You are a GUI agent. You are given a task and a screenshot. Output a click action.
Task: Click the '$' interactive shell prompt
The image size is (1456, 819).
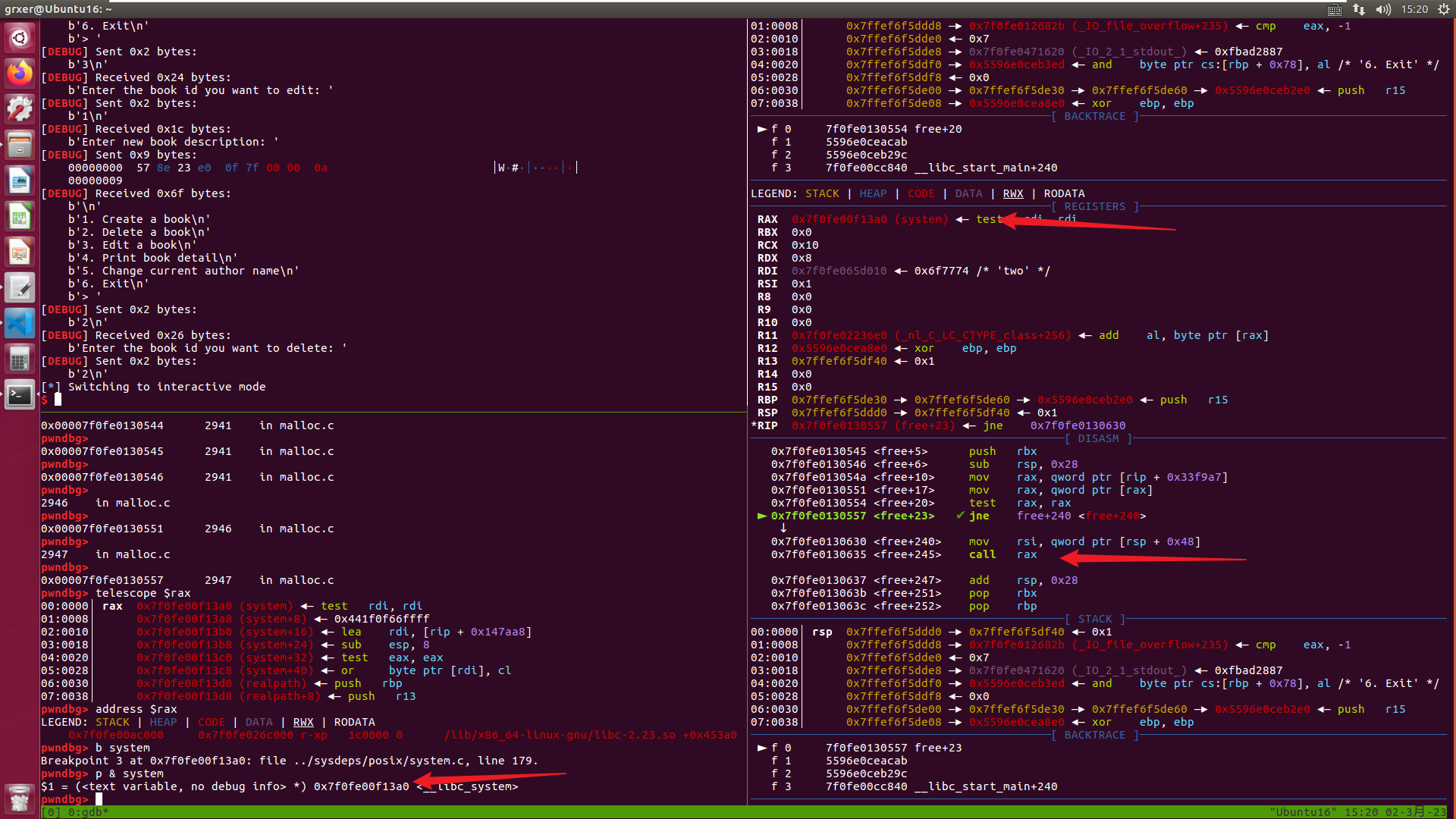coord(45,400)
